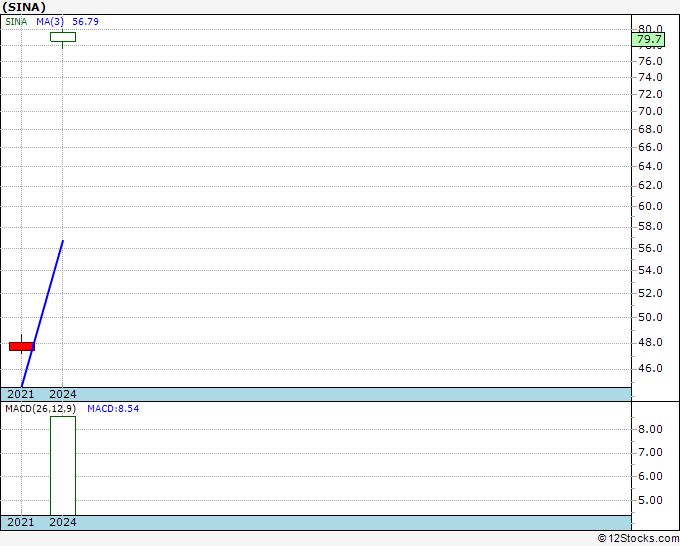Click the 2021 label on price axis

coord(21,394)
